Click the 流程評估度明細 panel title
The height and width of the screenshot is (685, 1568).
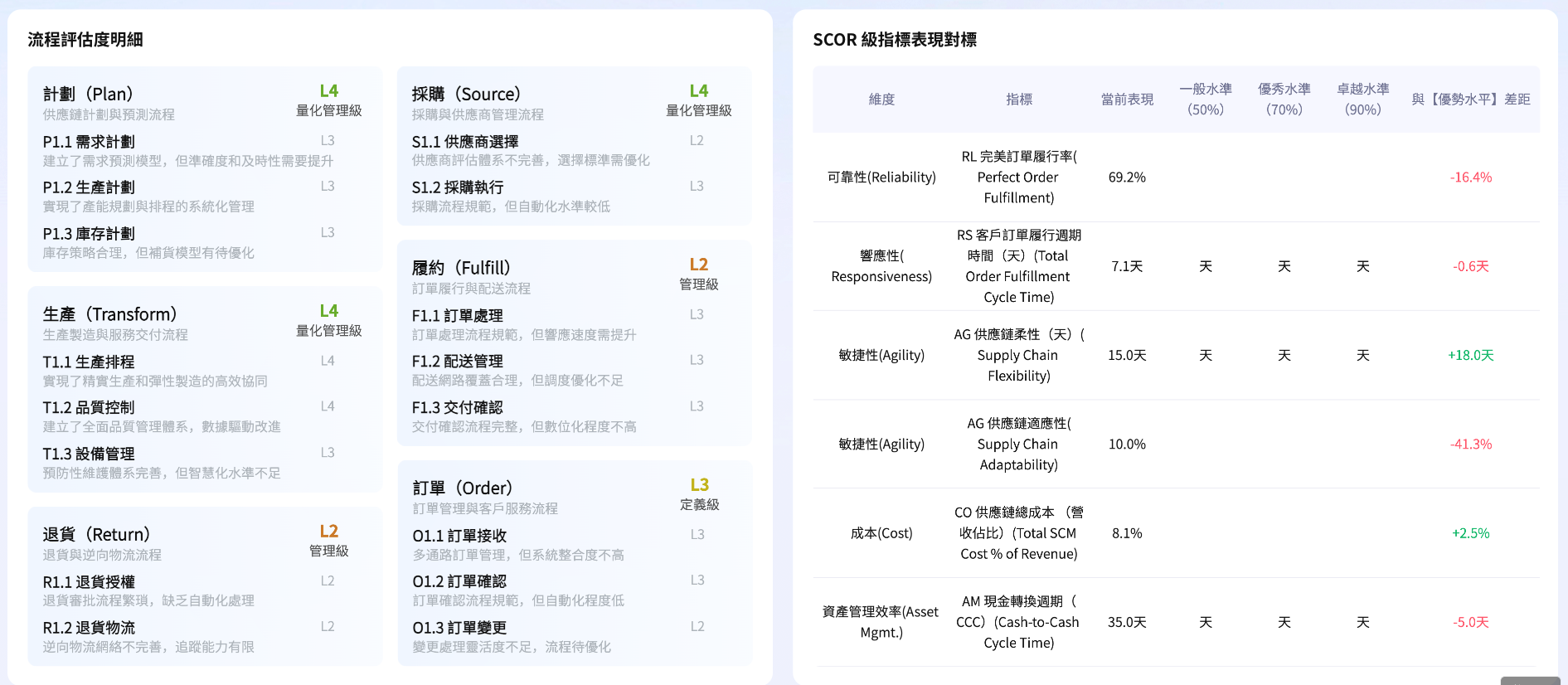(85, 40)
